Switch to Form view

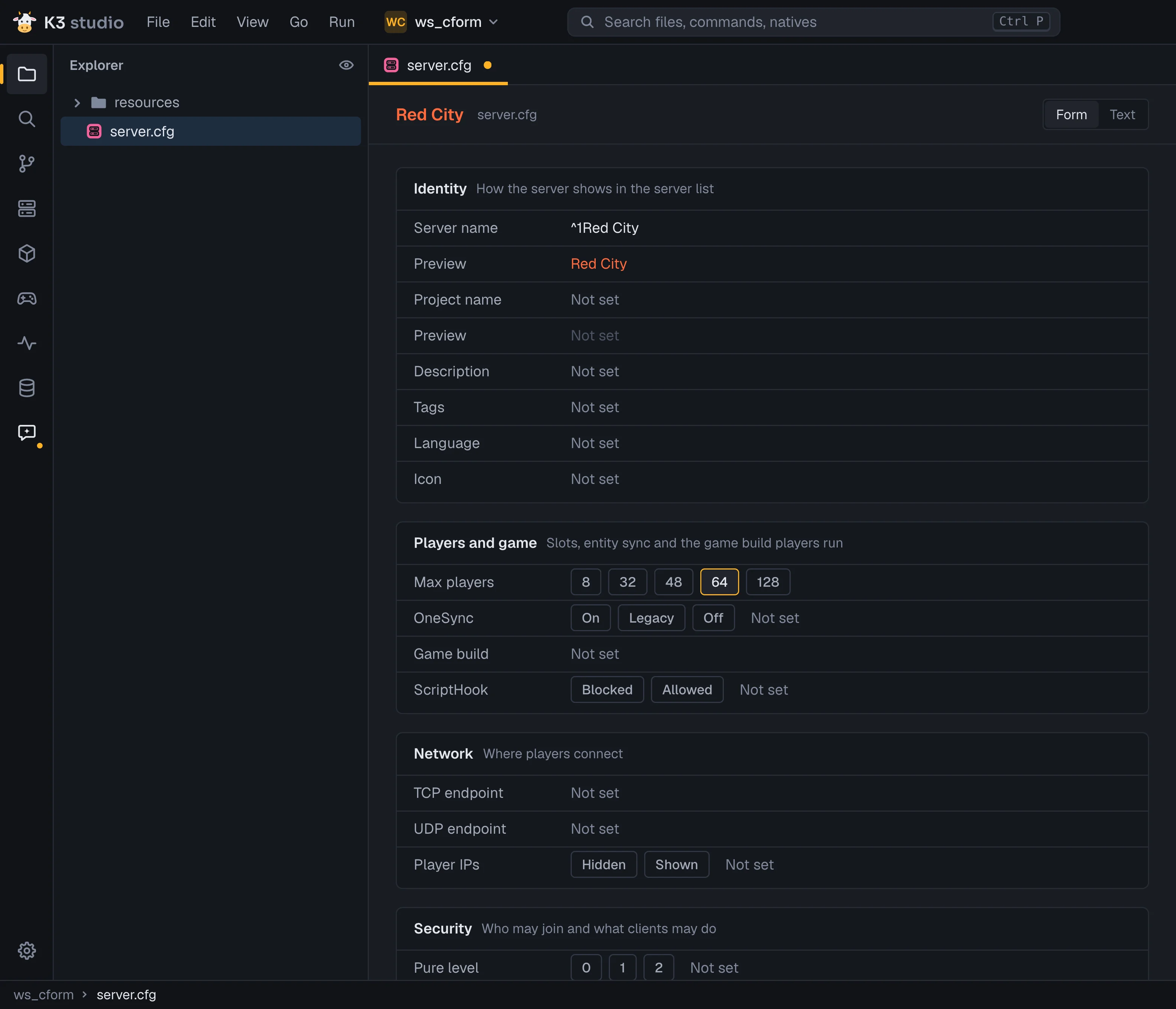coord(1071,115)
